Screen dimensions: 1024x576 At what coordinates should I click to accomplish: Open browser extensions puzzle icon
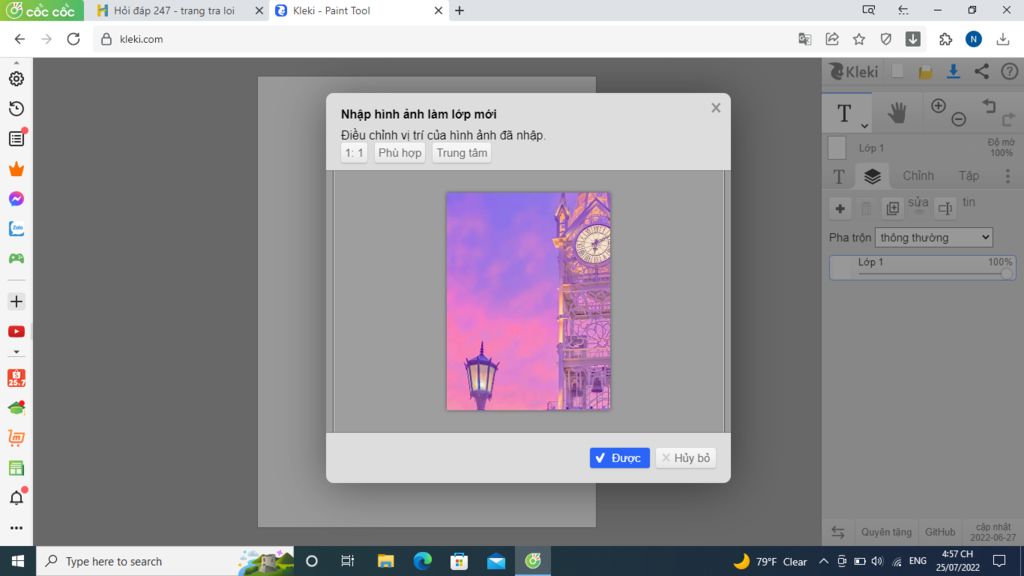click(946, 39)
